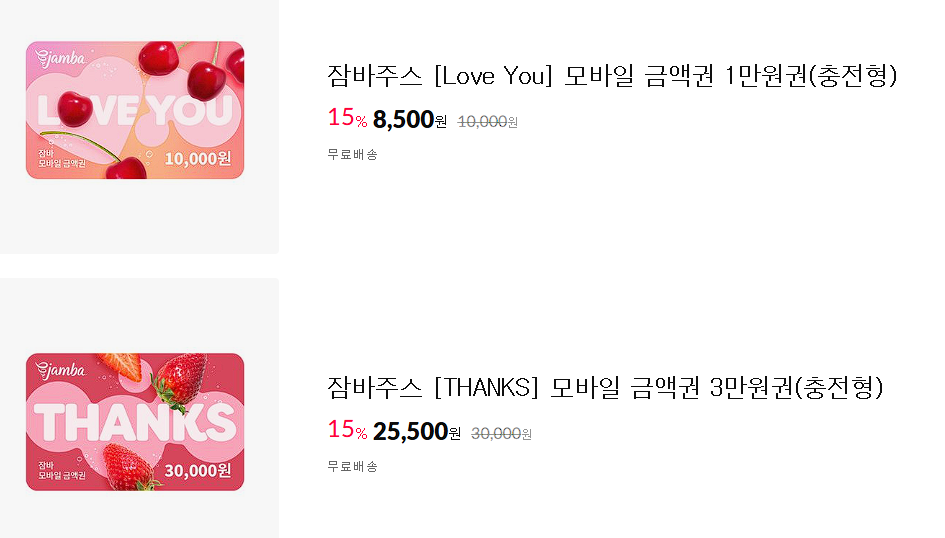Screen dimensions: 945x538
Task: Click the 10,000원 amount on card image
Action: [x=198, y=158]
